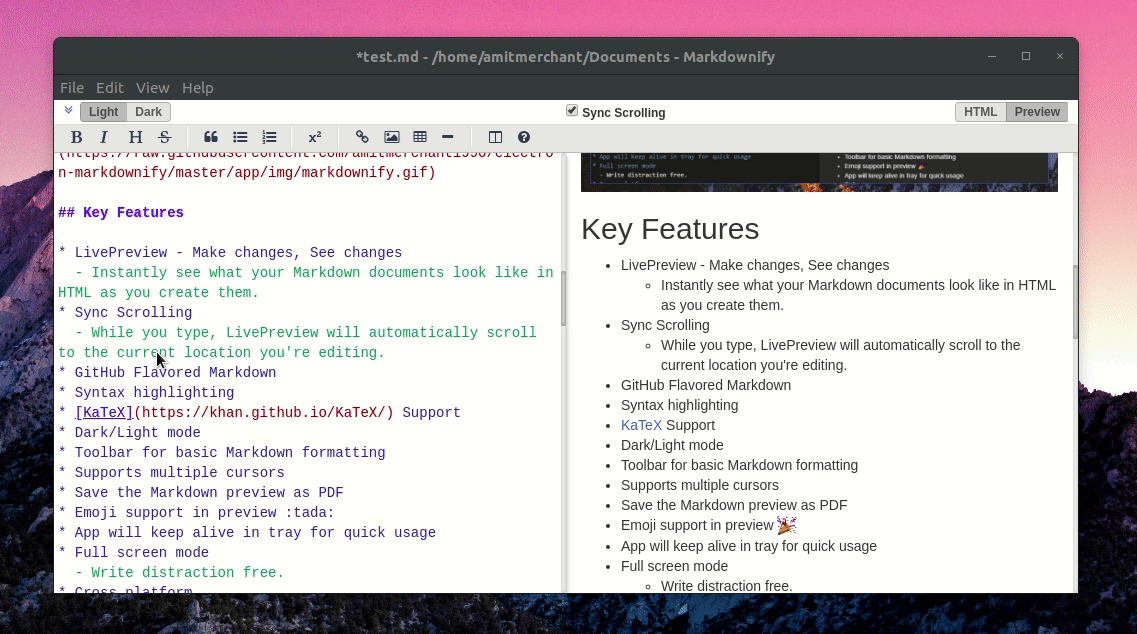Apply bold formatting from toolbar
This screenshot has height=634, width=1137.
click(76, 137)
